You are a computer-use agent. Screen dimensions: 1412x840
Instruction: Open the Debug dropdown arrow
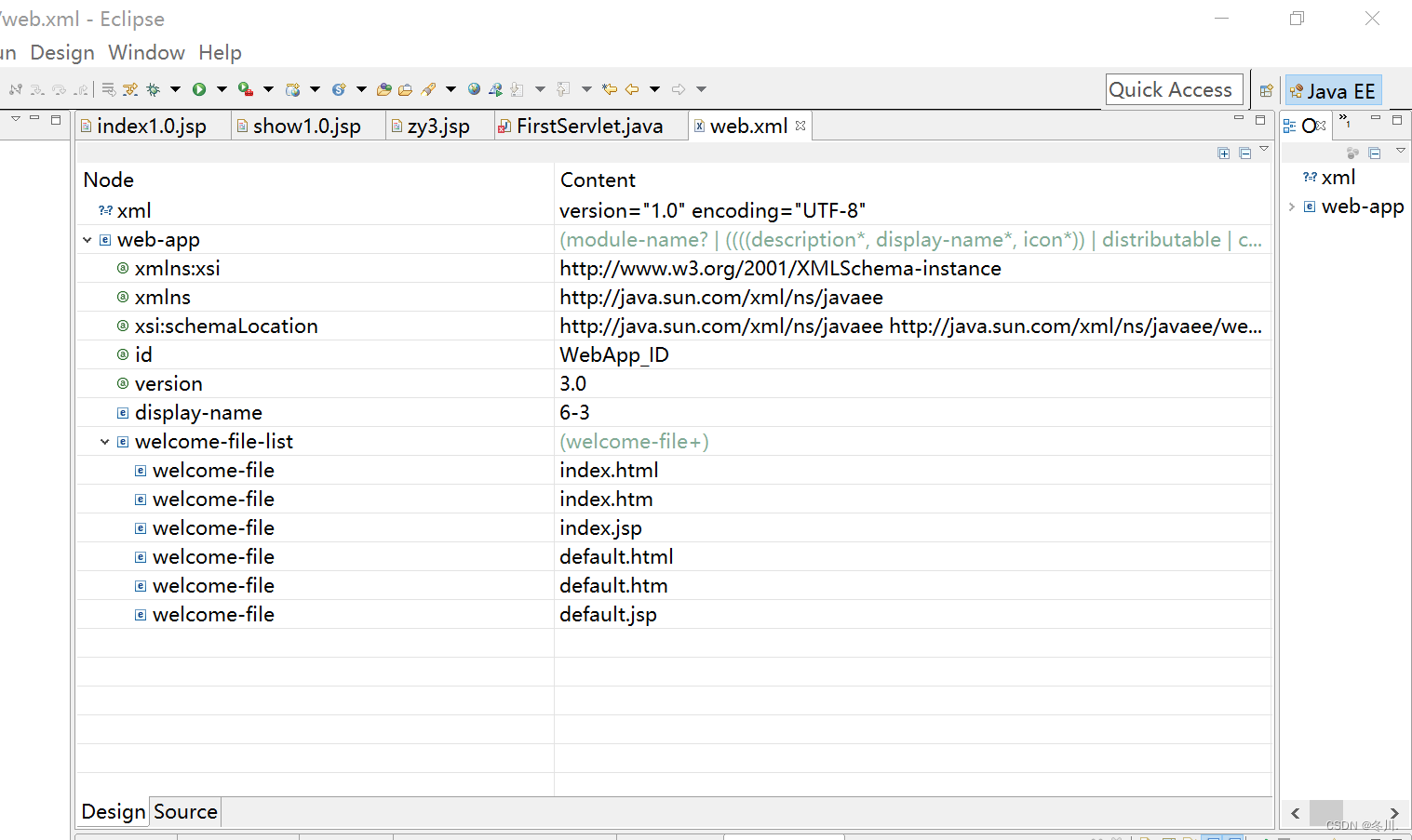click(x=176, y=89)
